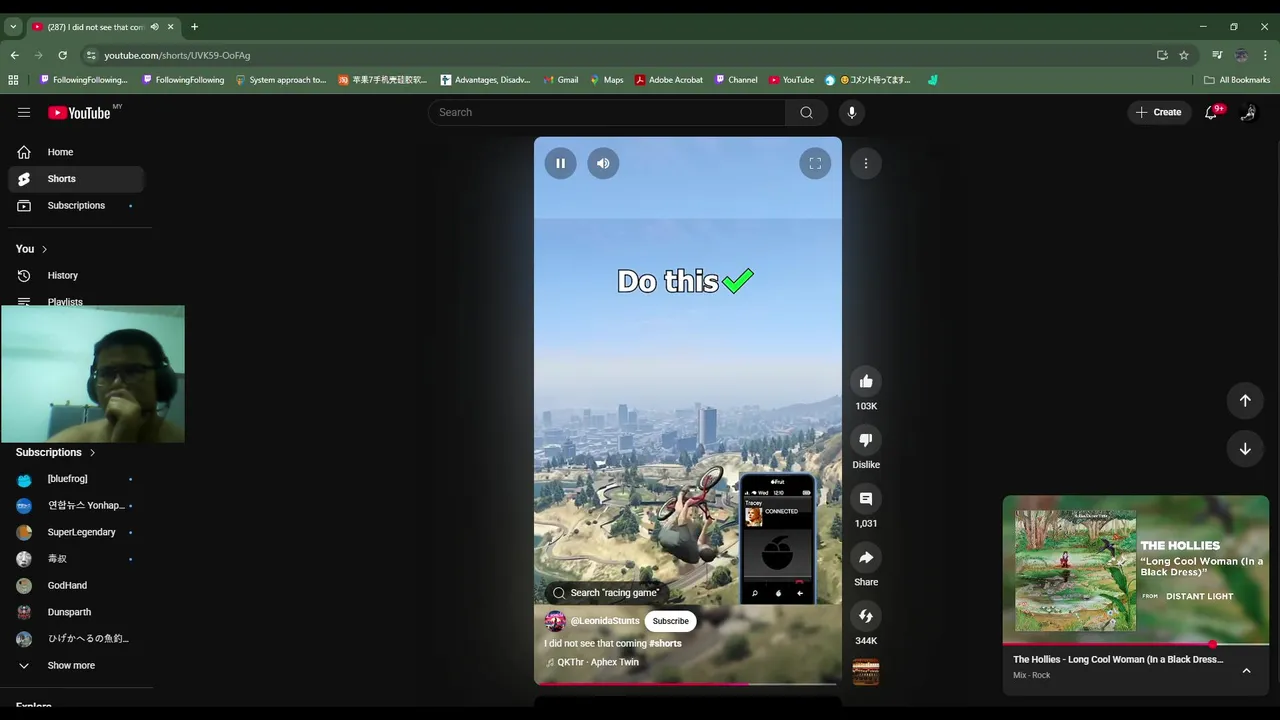Click the #shorts hashtag
The height and width of the screenshot is (720, 1280).
tap(665, 643)
